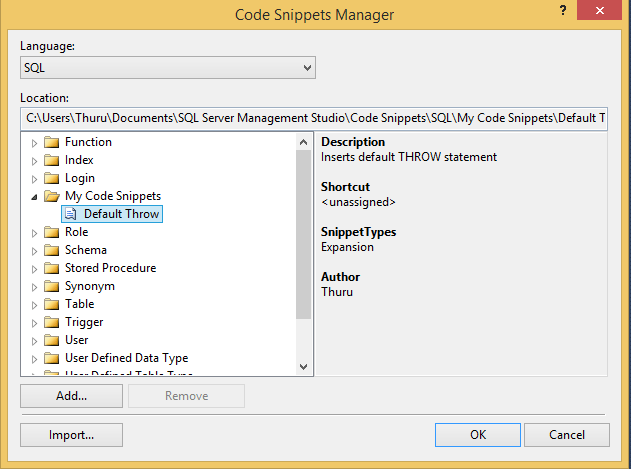Confirm with the OK button
This screenshot has height=469, width=631.
tap(478, 435)
